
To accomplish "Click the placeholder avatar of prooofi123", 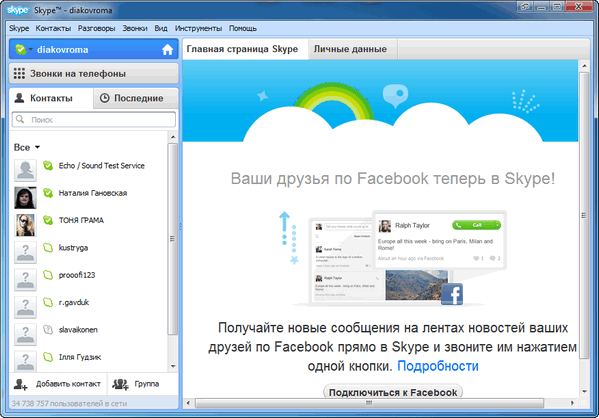I will click(25, 280).
